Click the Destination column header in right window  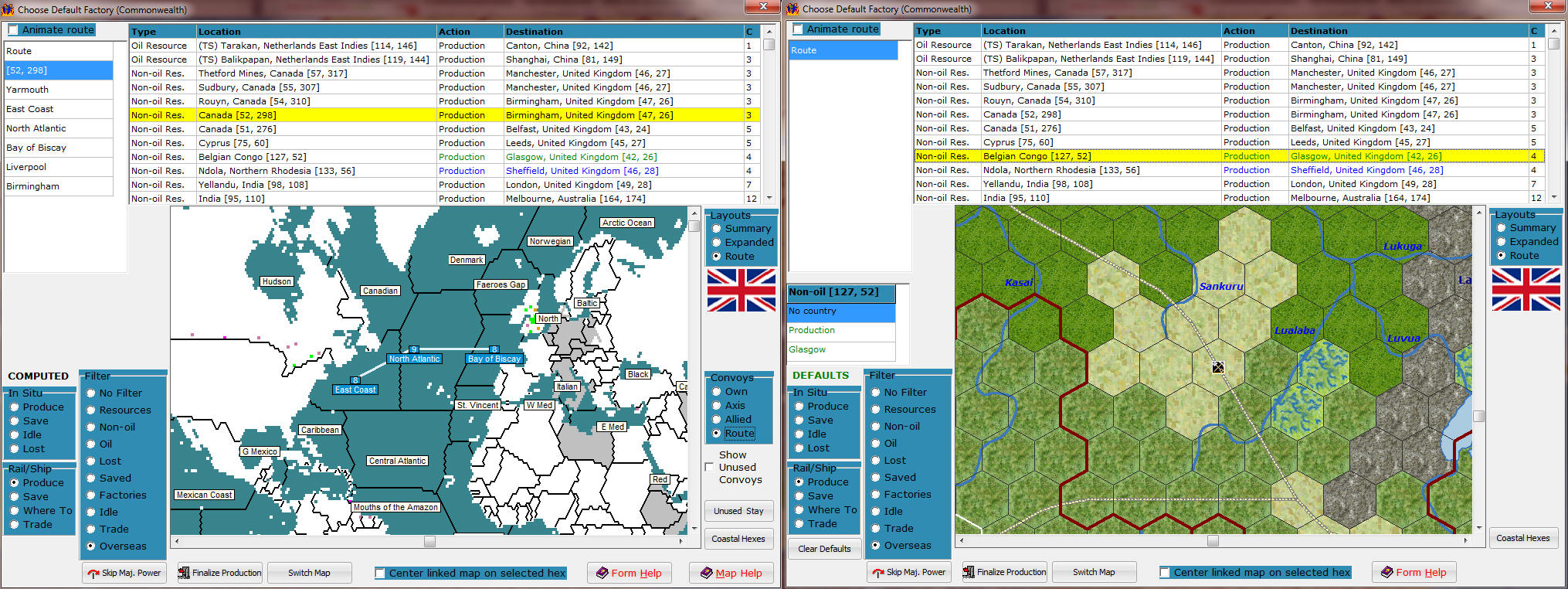coord(1409,31)
